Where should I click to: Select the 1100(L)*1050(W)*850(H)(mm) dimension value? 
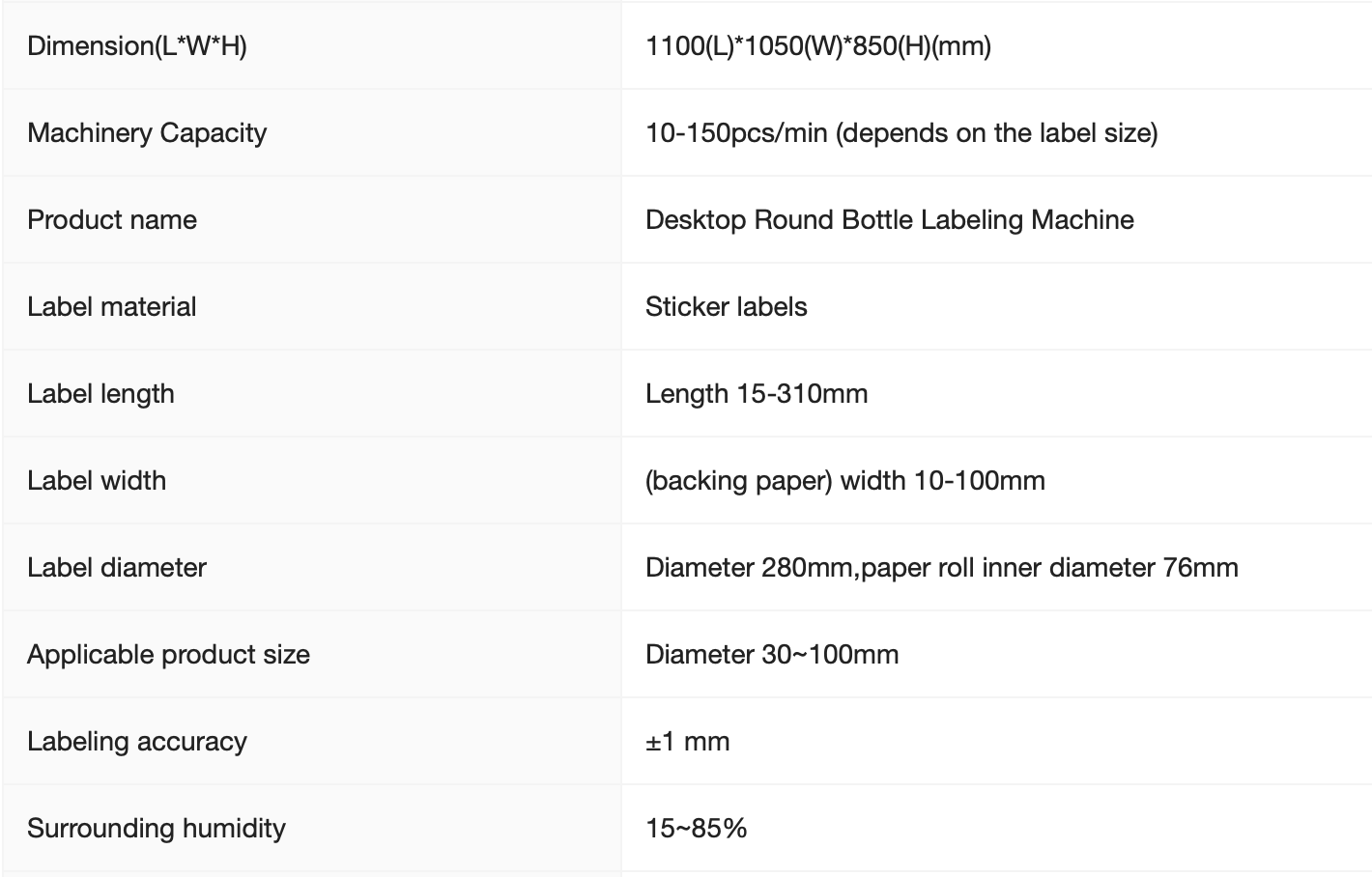[x=817, y=45]
